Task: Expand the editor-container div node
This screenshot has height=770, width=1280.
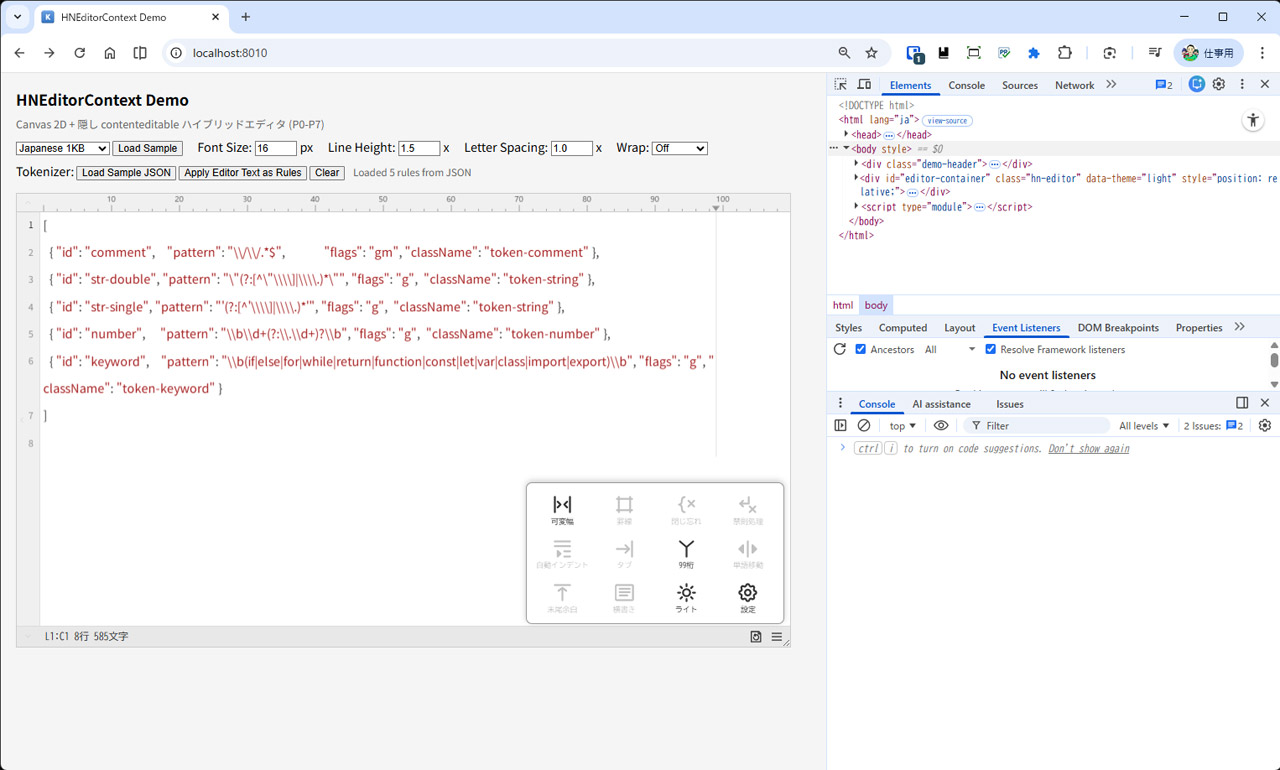Action: 856,178
